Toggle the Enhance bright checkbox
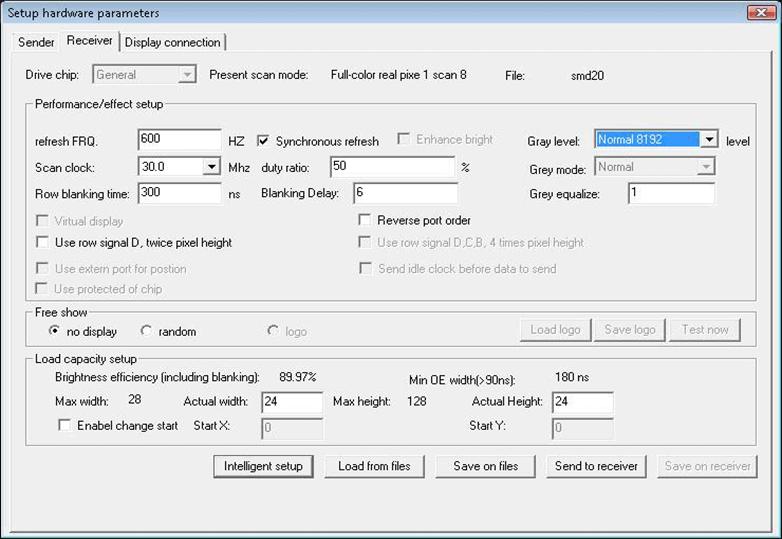 403,139
